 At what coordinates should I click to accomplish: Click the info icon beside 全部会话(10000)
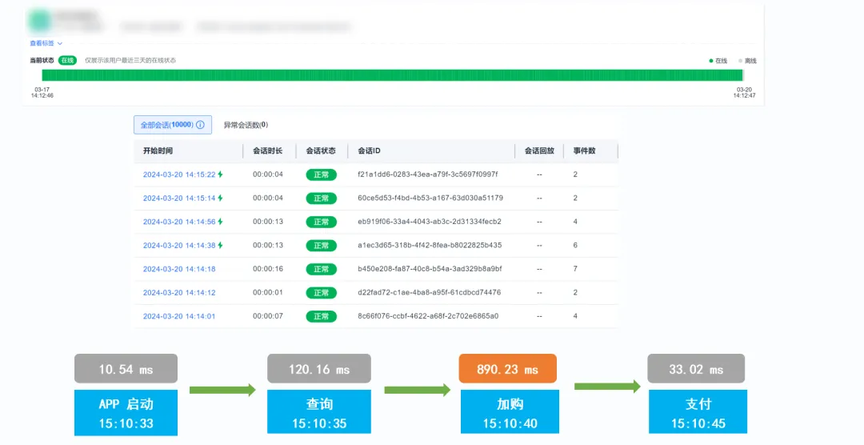coord(200,125)
